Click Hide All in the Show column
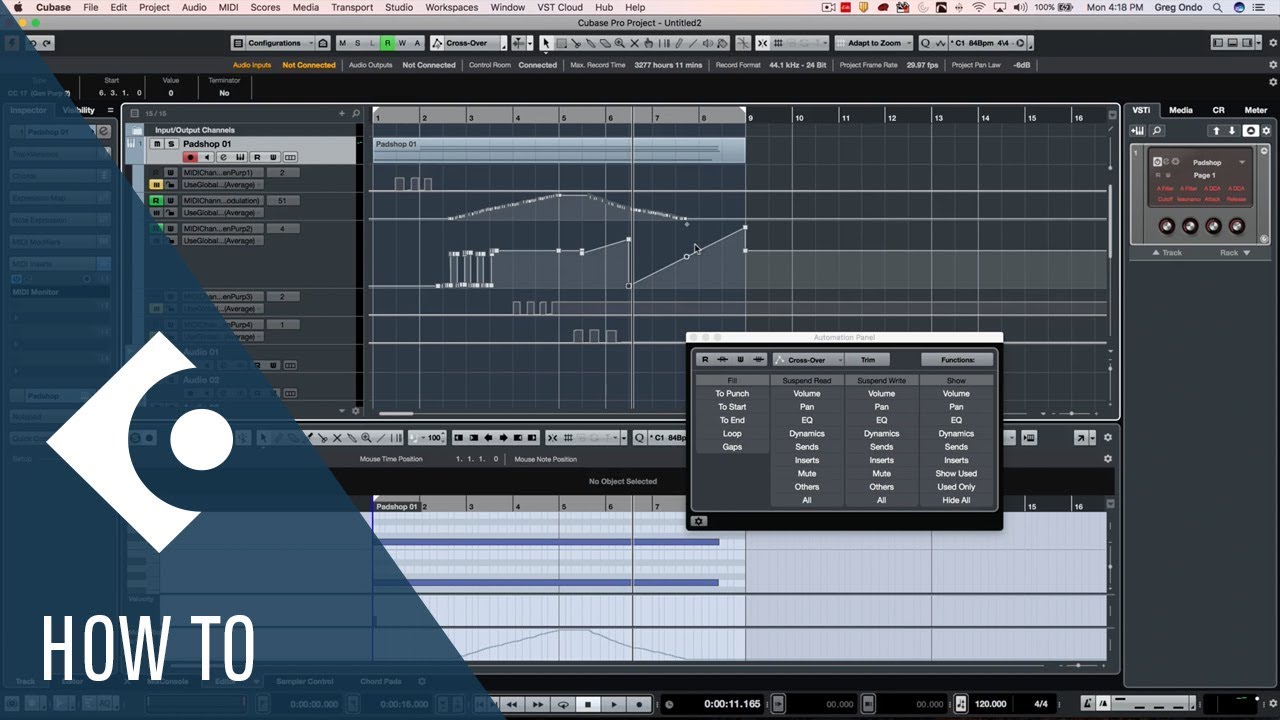 pos(956,500)
